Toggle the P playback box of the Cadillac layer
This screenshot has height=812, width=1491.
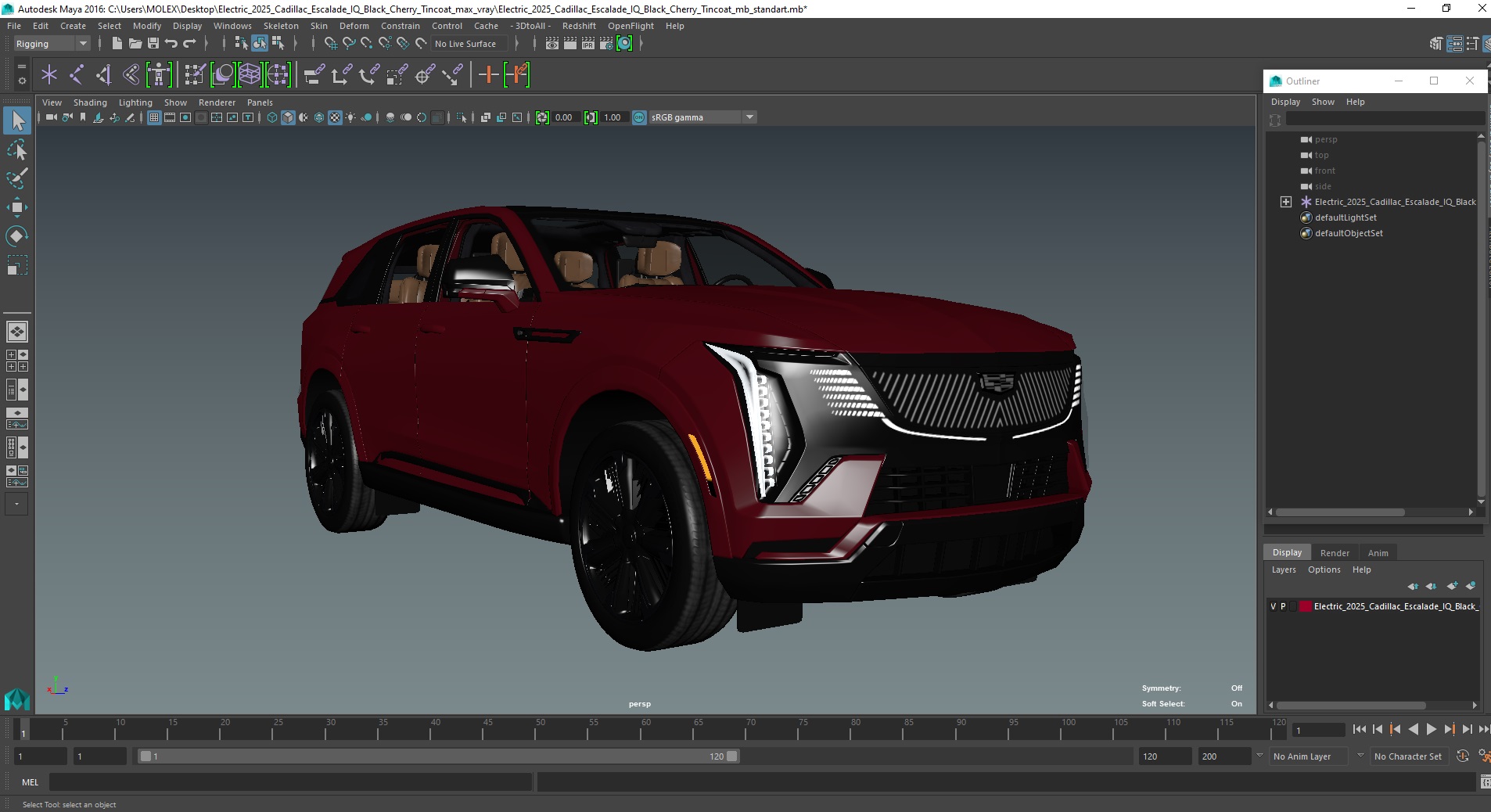point(1283,606)
